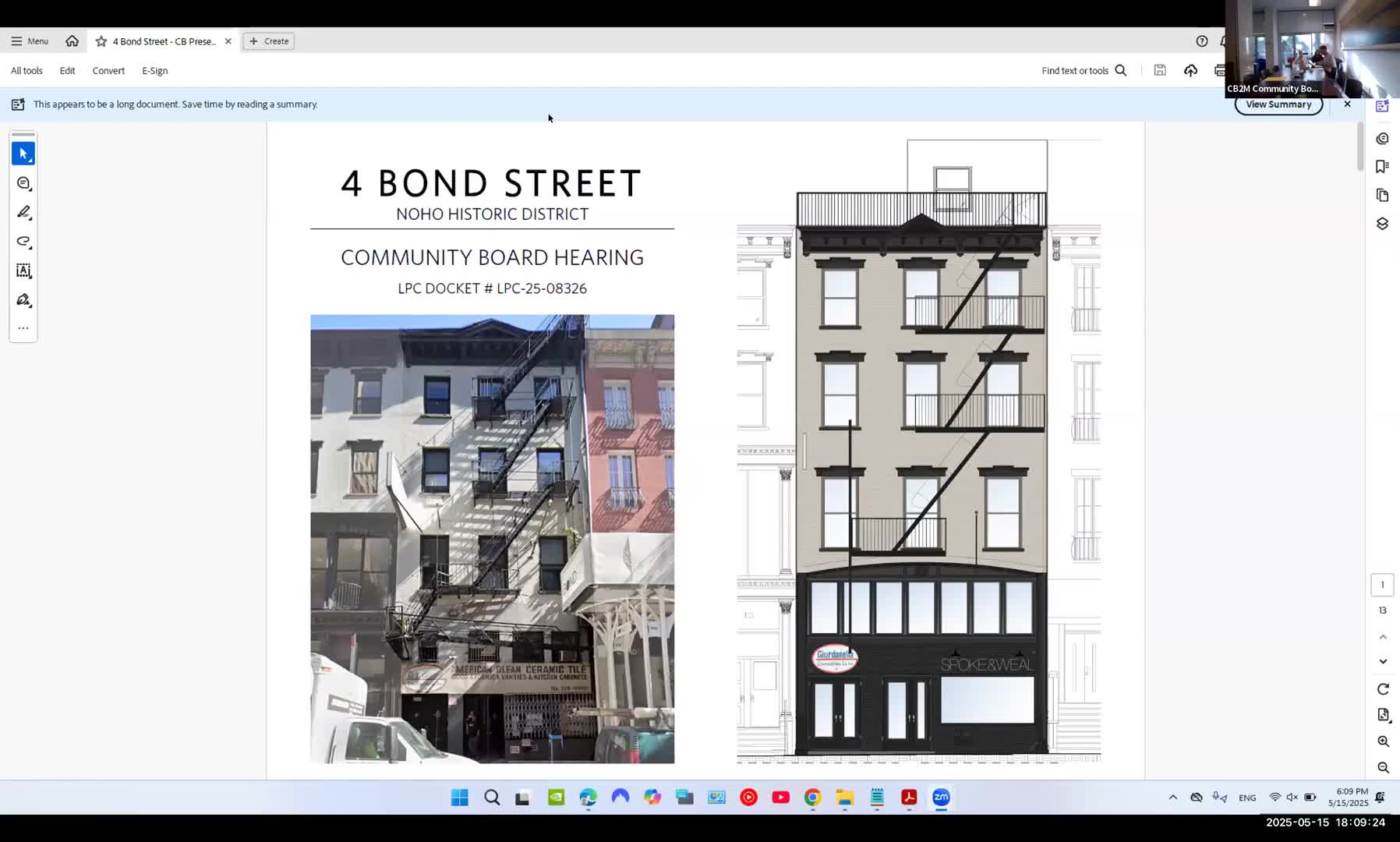Viewport: 1400px width, 842px height.
Task: Open the Convert menu
Action: pos(108,71)
